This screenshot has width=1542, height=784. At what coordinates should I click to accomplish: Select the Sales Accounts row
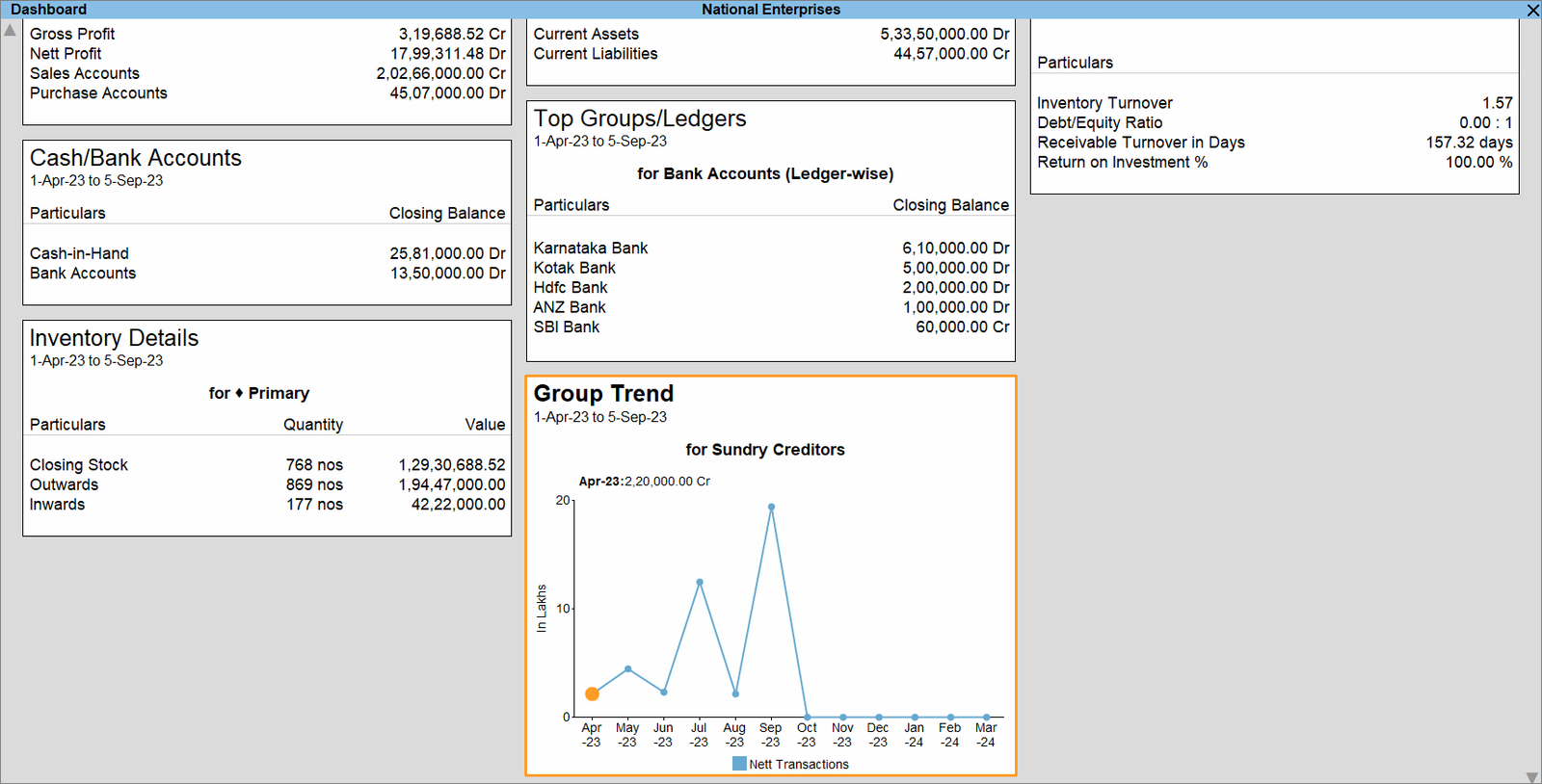coord(267,73)
